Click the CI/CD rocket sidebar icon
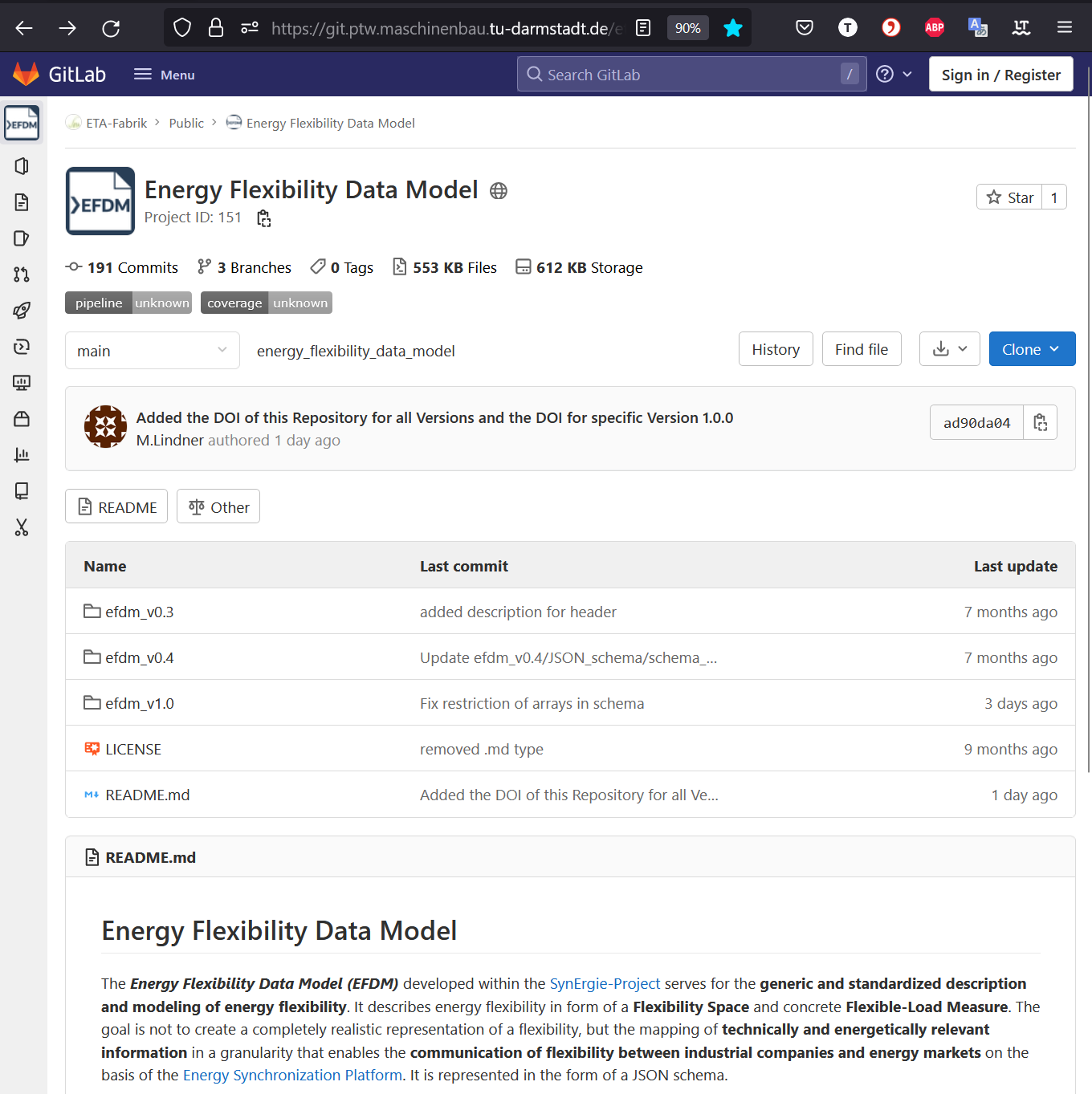The height and width of the screenshot is (1094, 1092). [x=22, y=311]
